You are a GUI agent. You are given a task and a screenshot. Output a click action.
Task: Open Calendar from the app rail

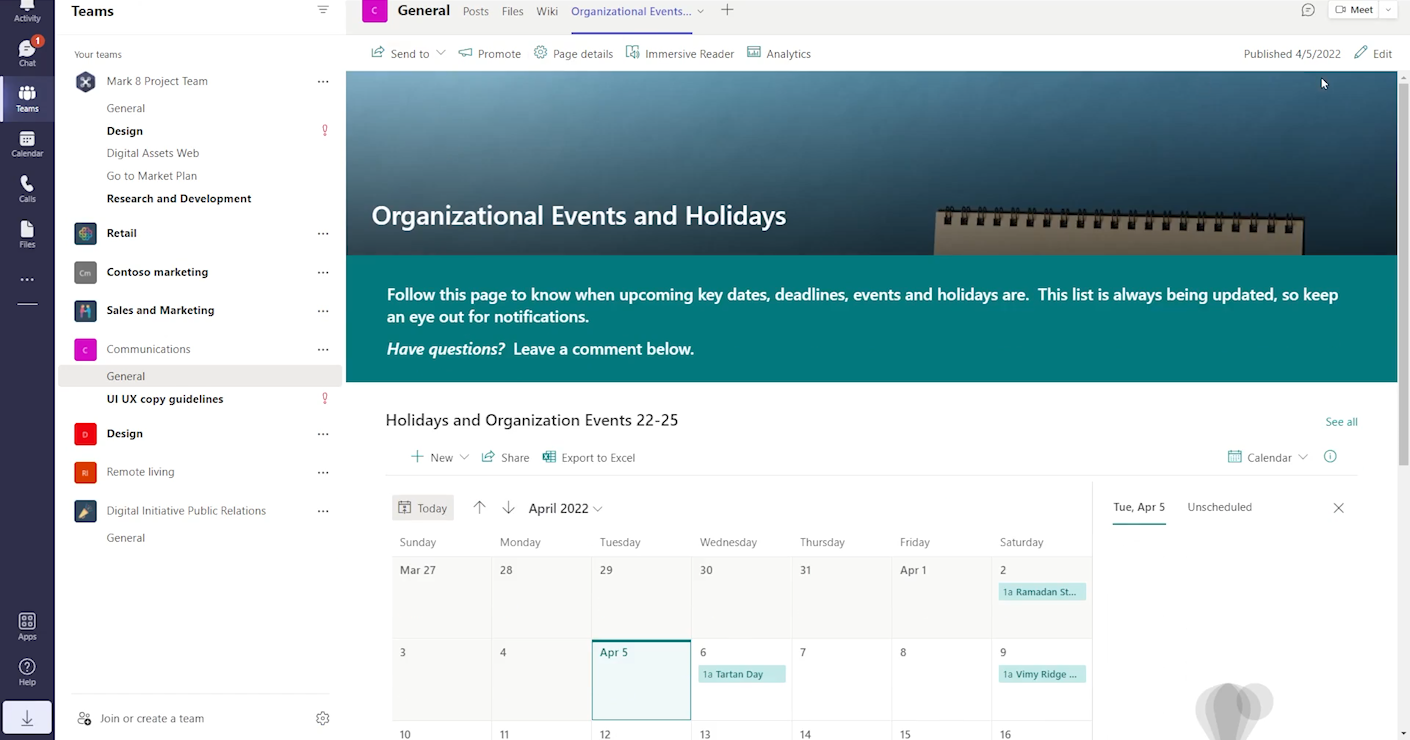[x=27, y=144]
